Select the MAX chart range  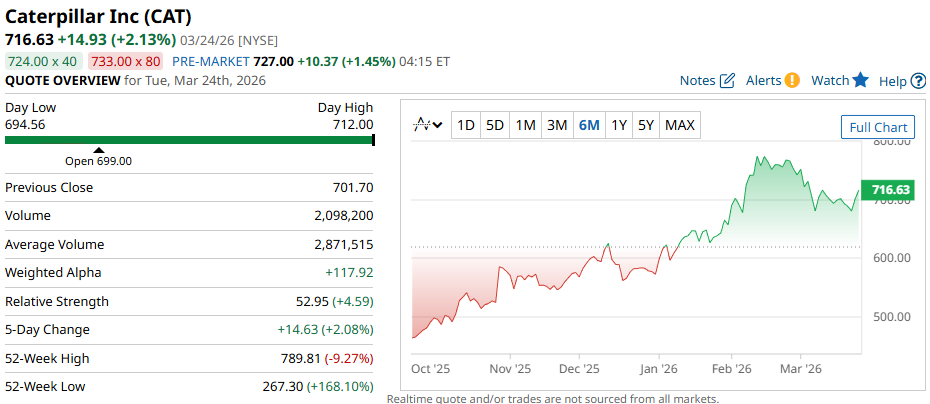pos(680,125)
